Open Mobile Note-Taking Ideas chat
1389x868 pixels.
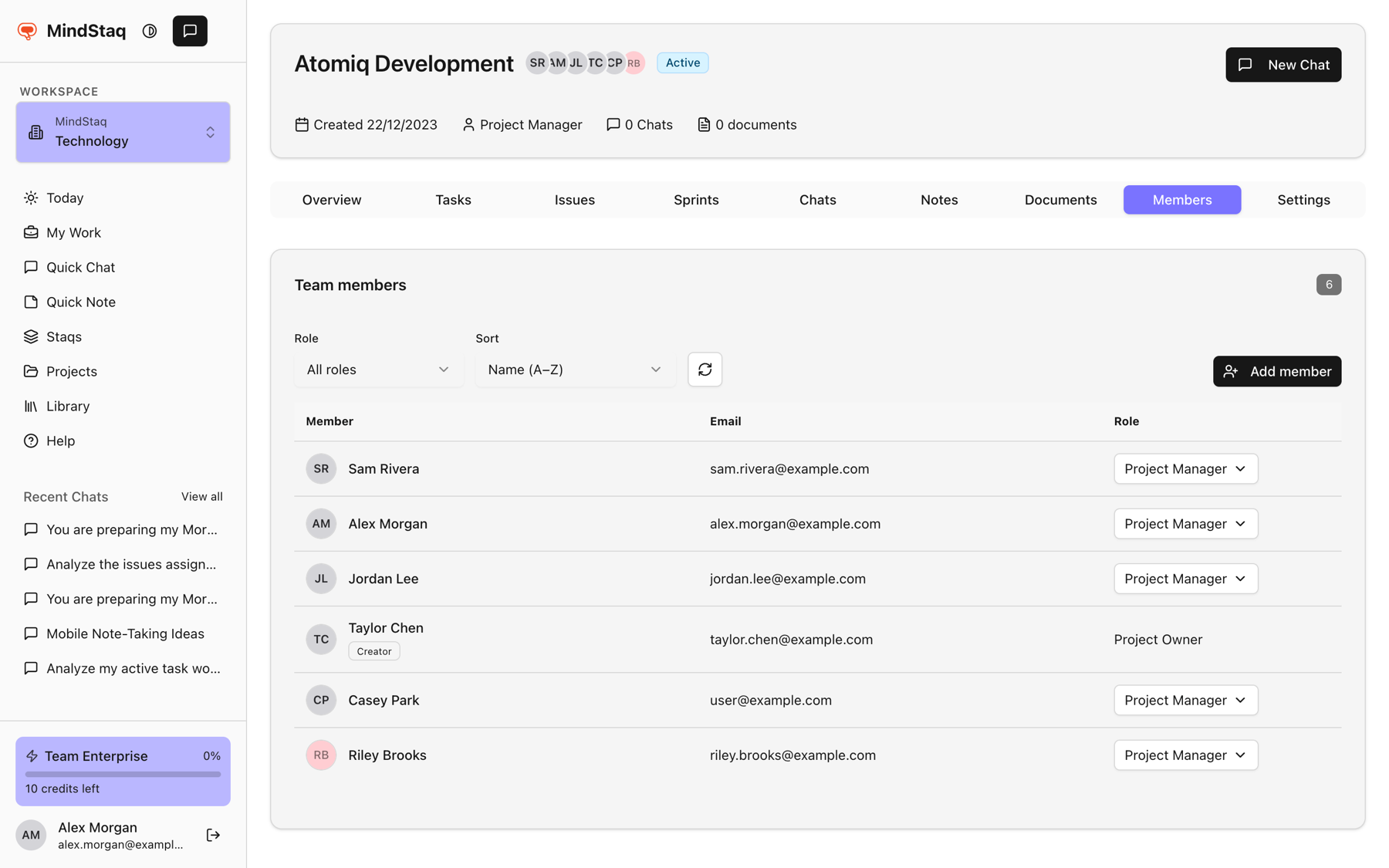tap(123, 633)
